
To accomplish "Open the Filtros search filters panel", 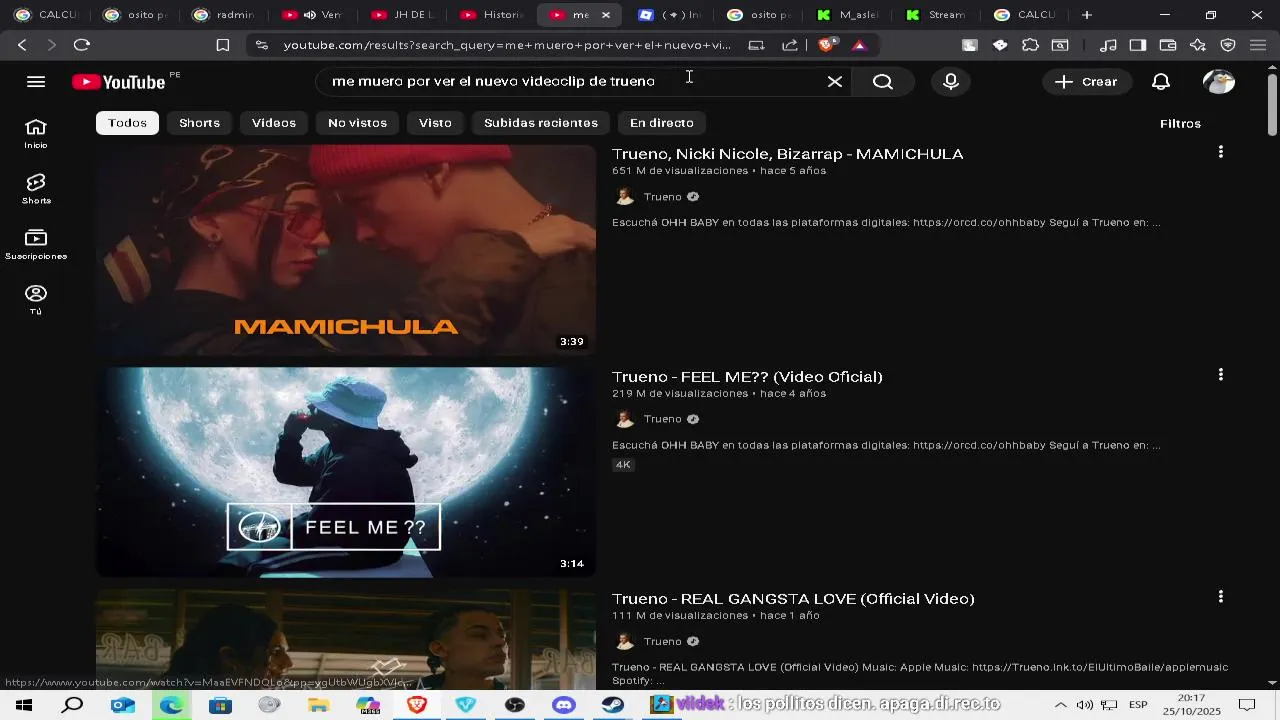I will click(1180, 123).
